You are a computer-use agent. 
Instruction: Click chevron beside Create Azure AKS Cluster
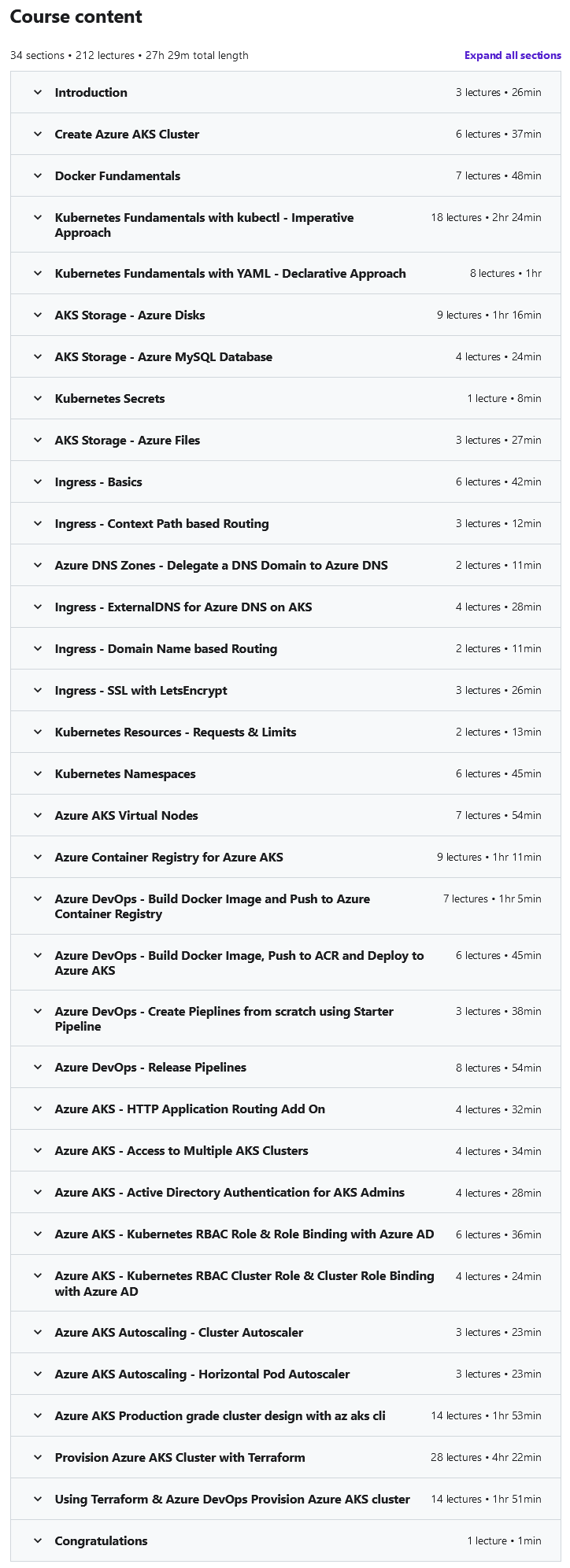(x=38, y=134)
